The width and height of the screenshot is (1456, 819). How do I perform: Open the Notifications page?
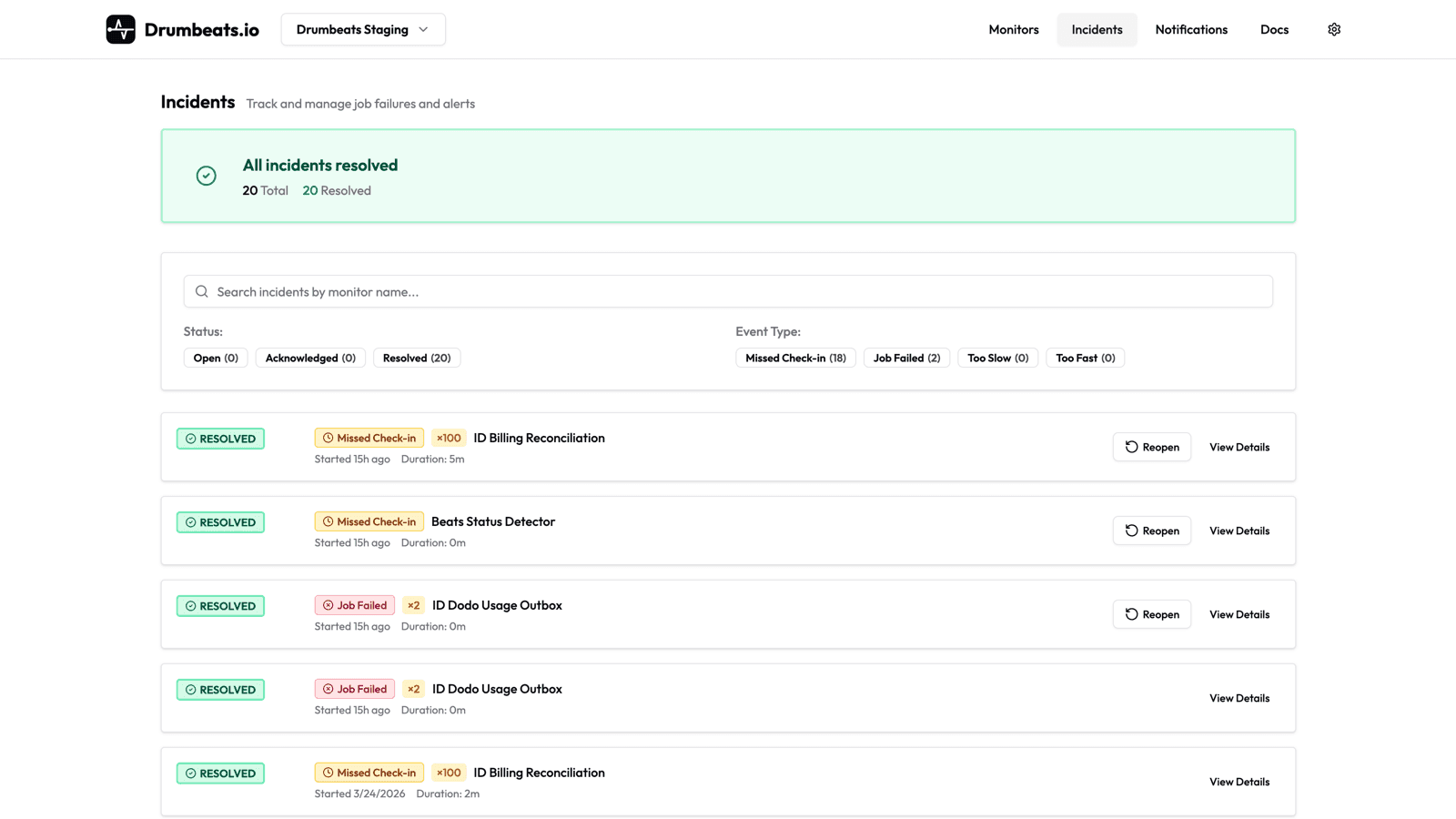coord(1191,29)
